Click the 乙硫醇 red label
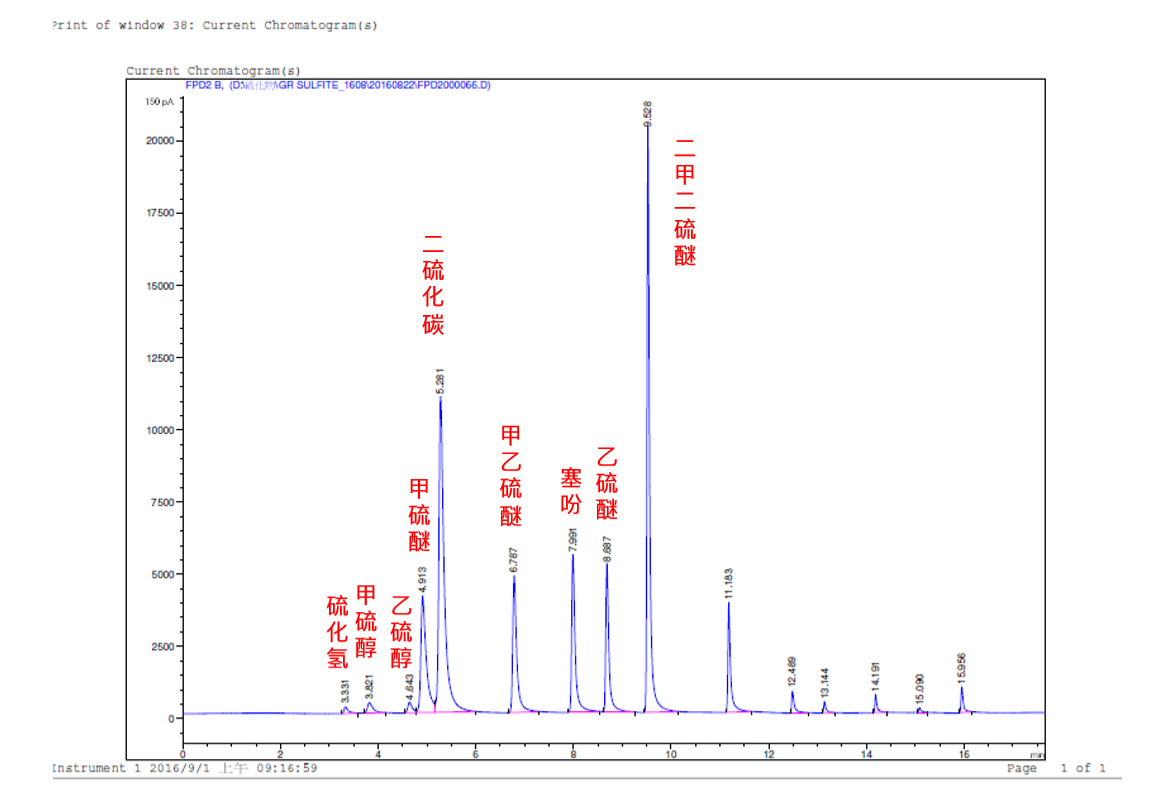The image size is (1155, 797). (401, 632)
